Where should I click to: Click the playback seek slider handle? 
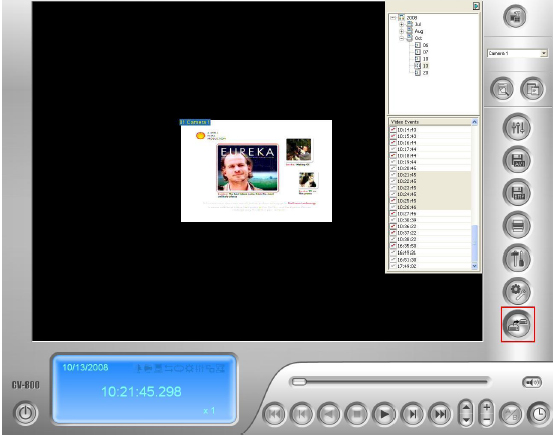pos(299,382)
